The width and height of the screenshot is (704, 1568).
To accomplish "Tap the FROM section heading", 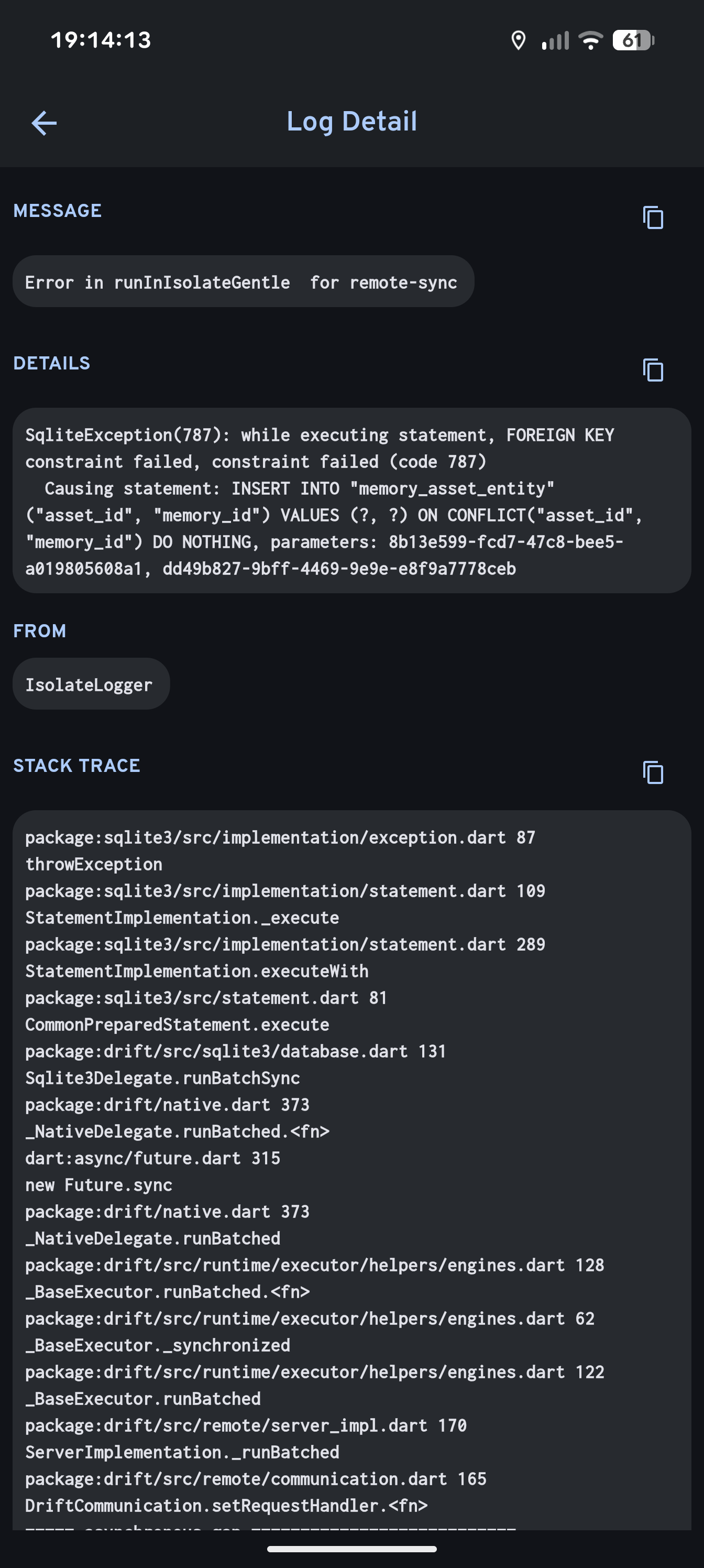I will coord(40,631).
